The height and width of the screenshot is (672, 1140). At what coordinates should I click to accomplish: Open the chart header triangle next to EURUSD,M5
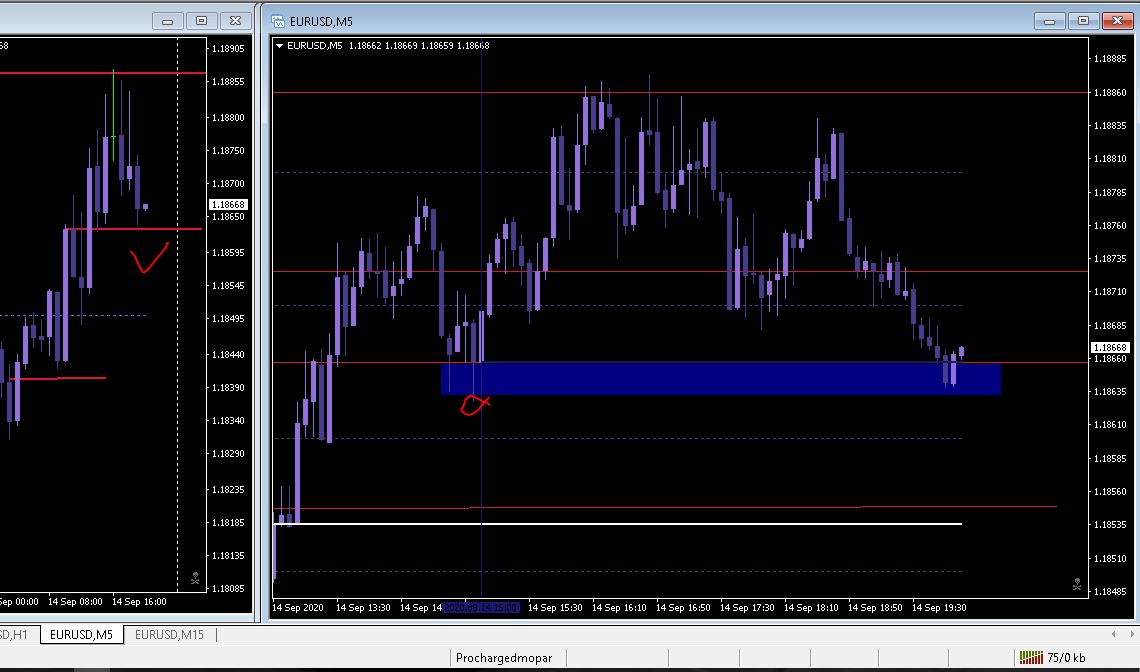point(279,46)
